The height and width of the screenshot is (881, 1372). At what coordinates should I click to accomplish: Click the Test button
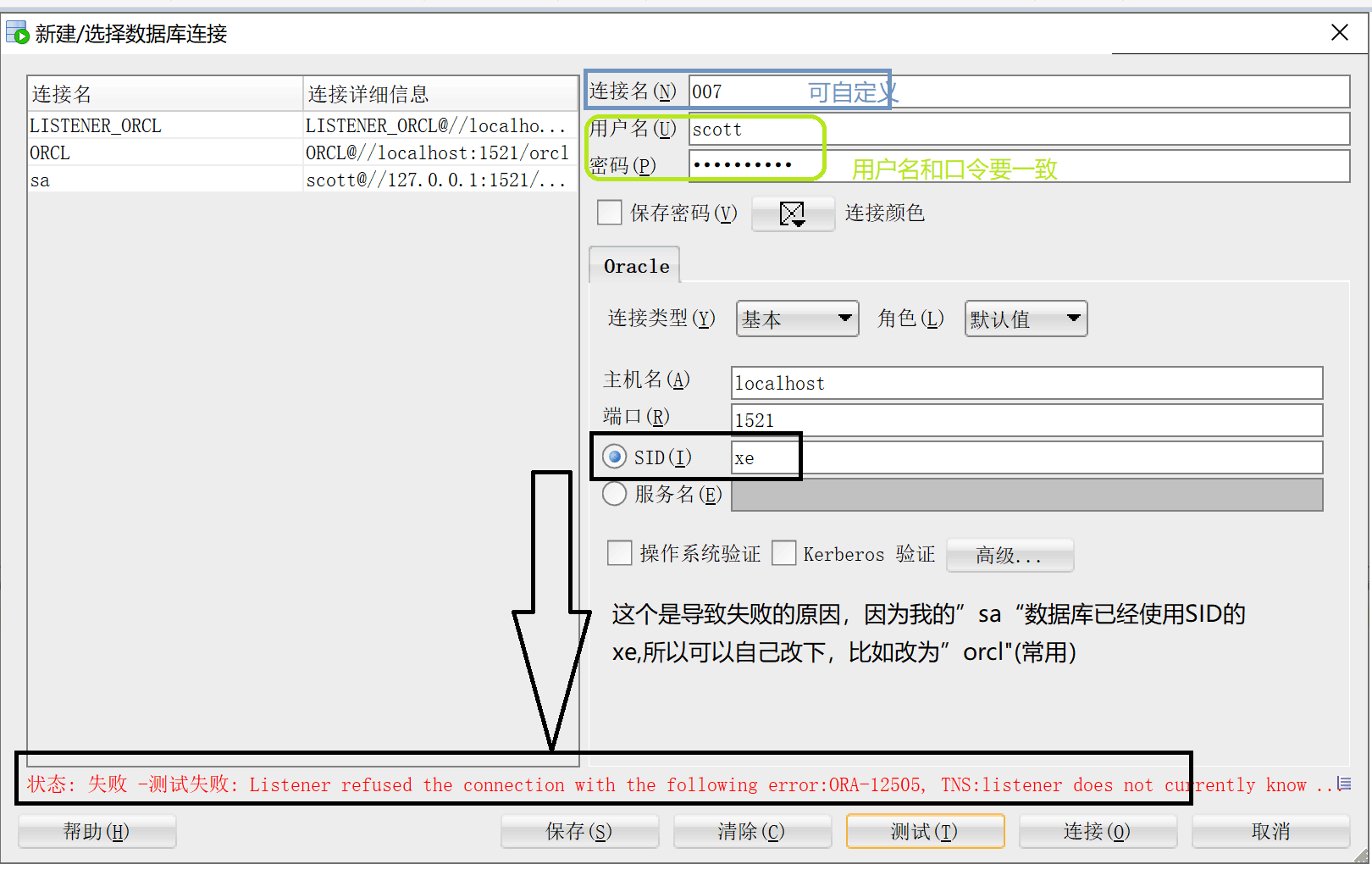coord(925,831)
